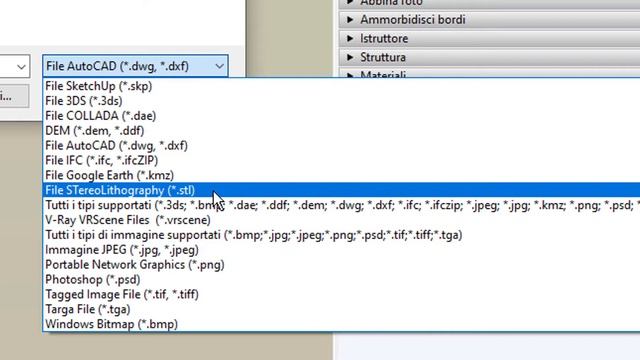
Task: Expand the Abbina foto panel
Action: pyautogui.click(x=489, y=4)
